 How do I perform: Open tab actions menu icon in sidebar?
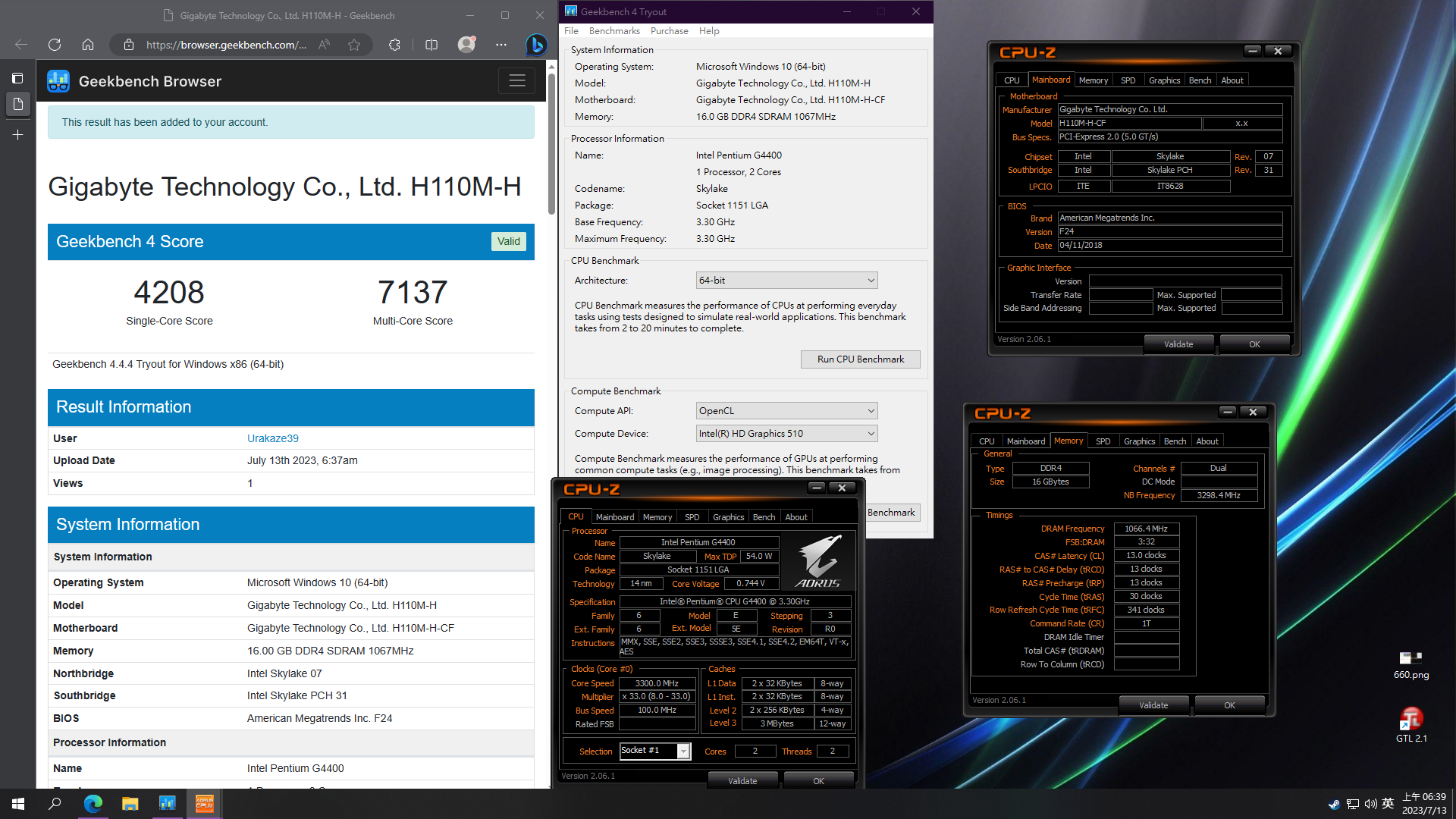click(18, 78)
